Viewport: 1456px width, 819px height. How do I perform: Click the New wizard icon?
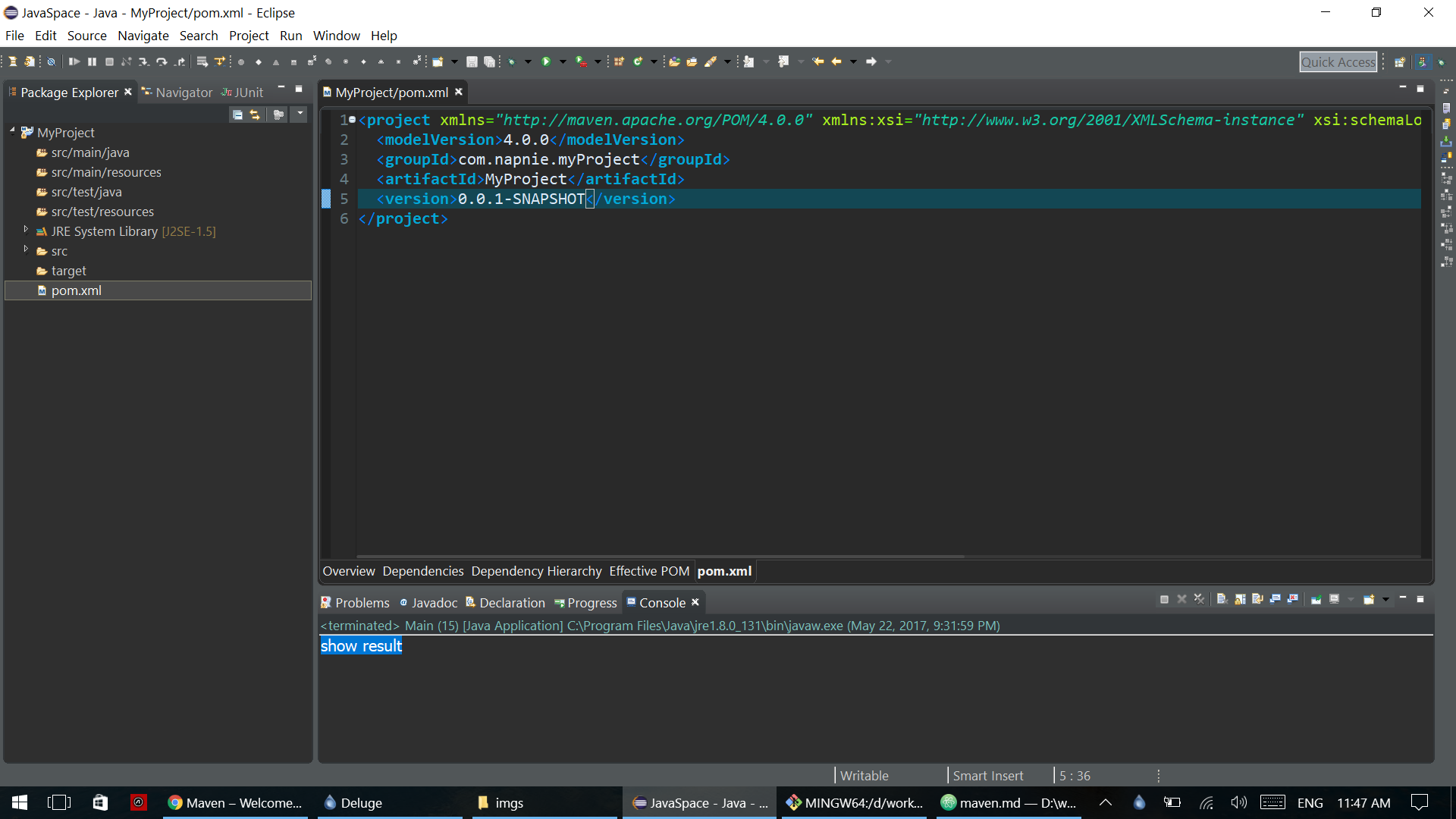tap(438, 61)
